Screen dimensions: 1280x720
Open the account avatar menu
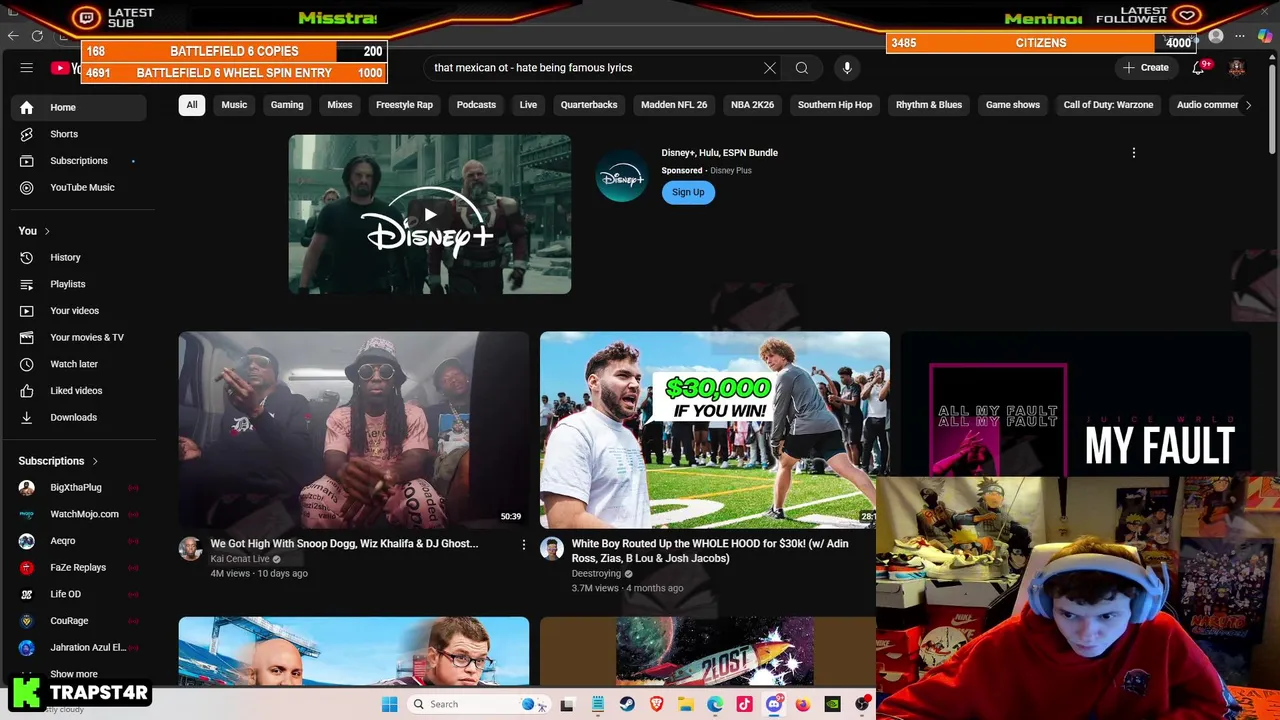click(x=1237, y=68)
